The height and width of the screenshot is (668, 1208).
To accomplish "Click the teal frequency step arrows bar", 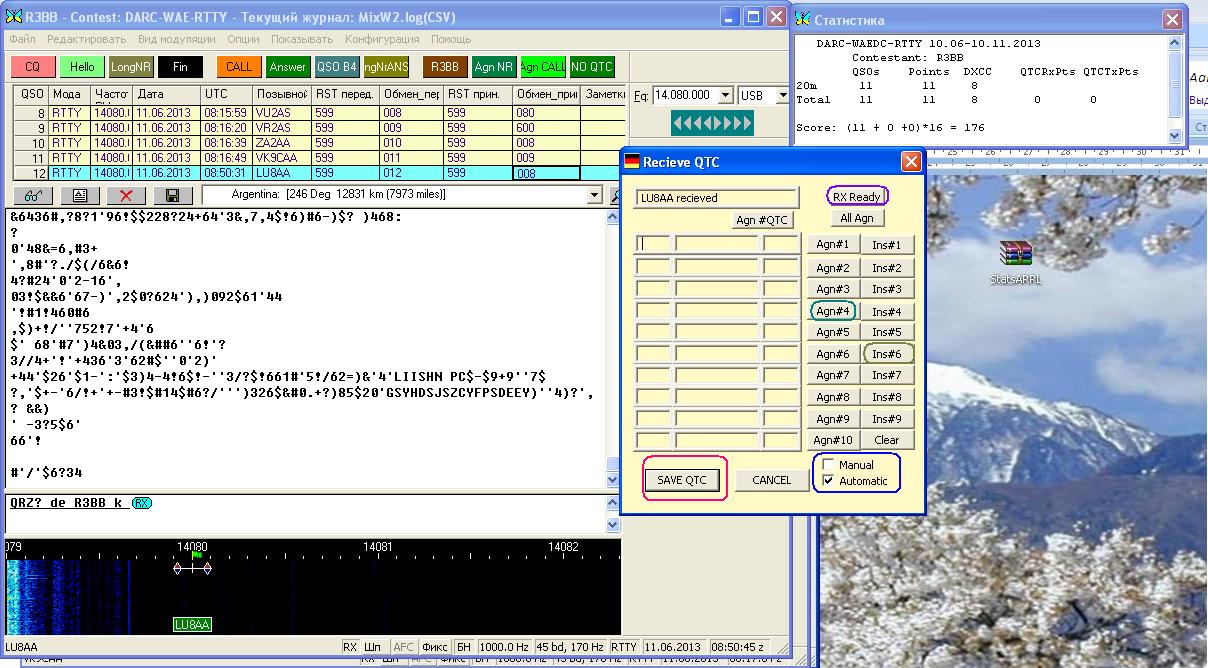I will point(712,123).
